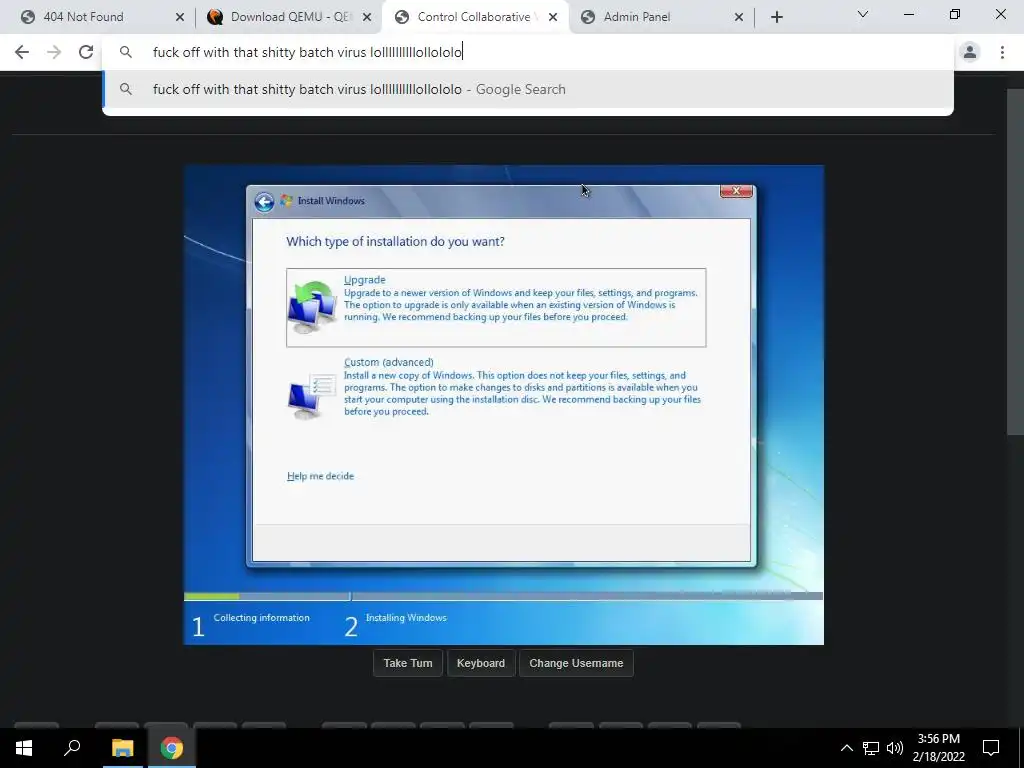This screenshot has height=768, width=1024.
Task: Open the on-screen Keyboard button
Action: pos(481,663)
